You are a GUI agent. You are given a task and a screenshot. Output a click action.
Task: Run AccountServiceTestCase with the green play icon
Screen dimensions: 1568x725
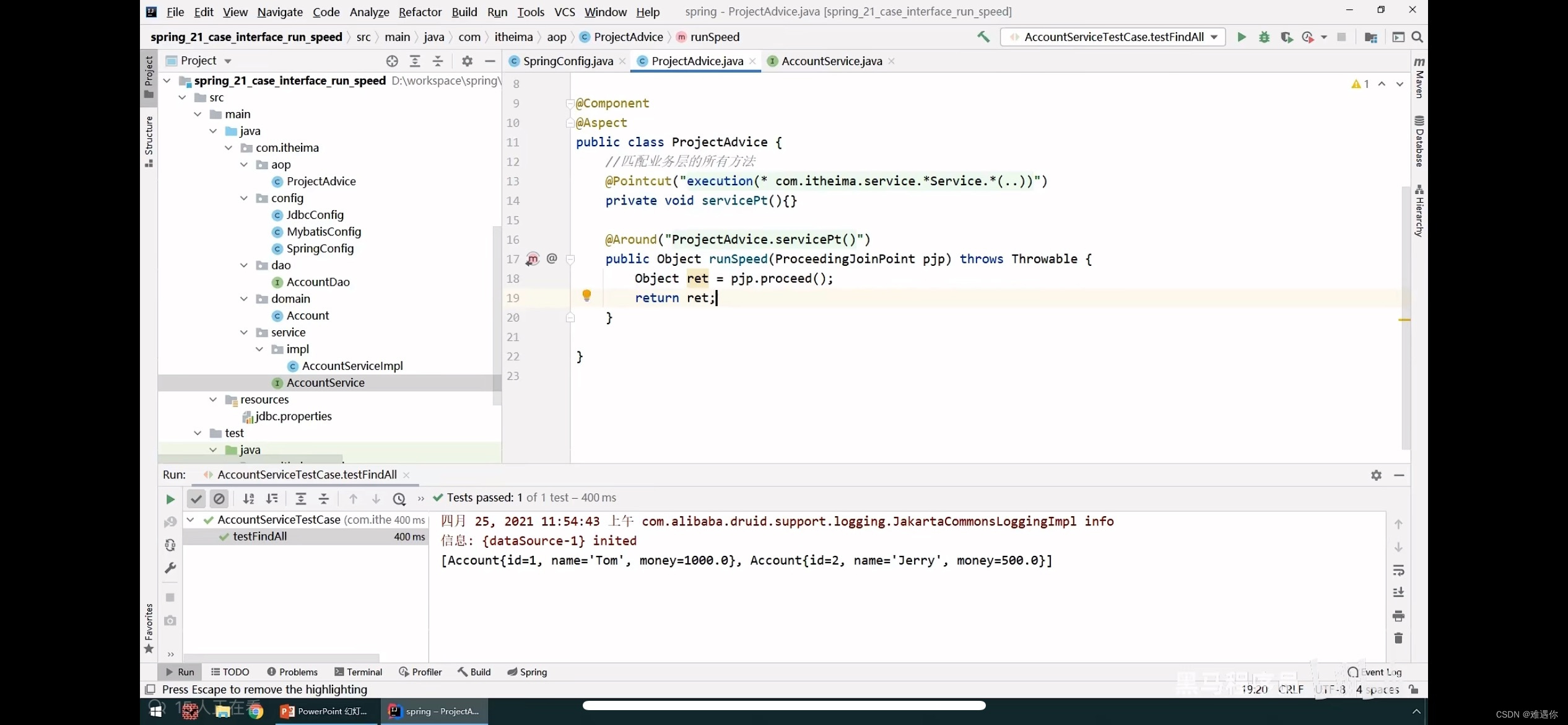(x=1241, y=37)
